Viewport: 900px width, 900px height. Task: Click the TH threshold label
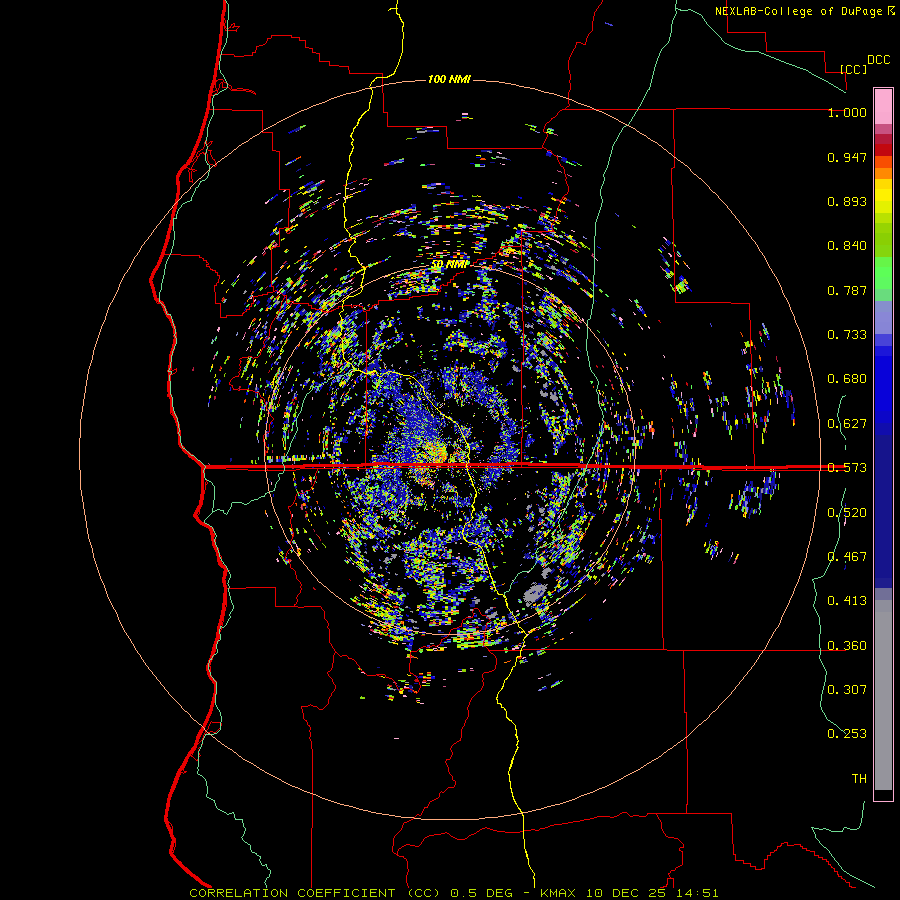[x=859, y=779]
